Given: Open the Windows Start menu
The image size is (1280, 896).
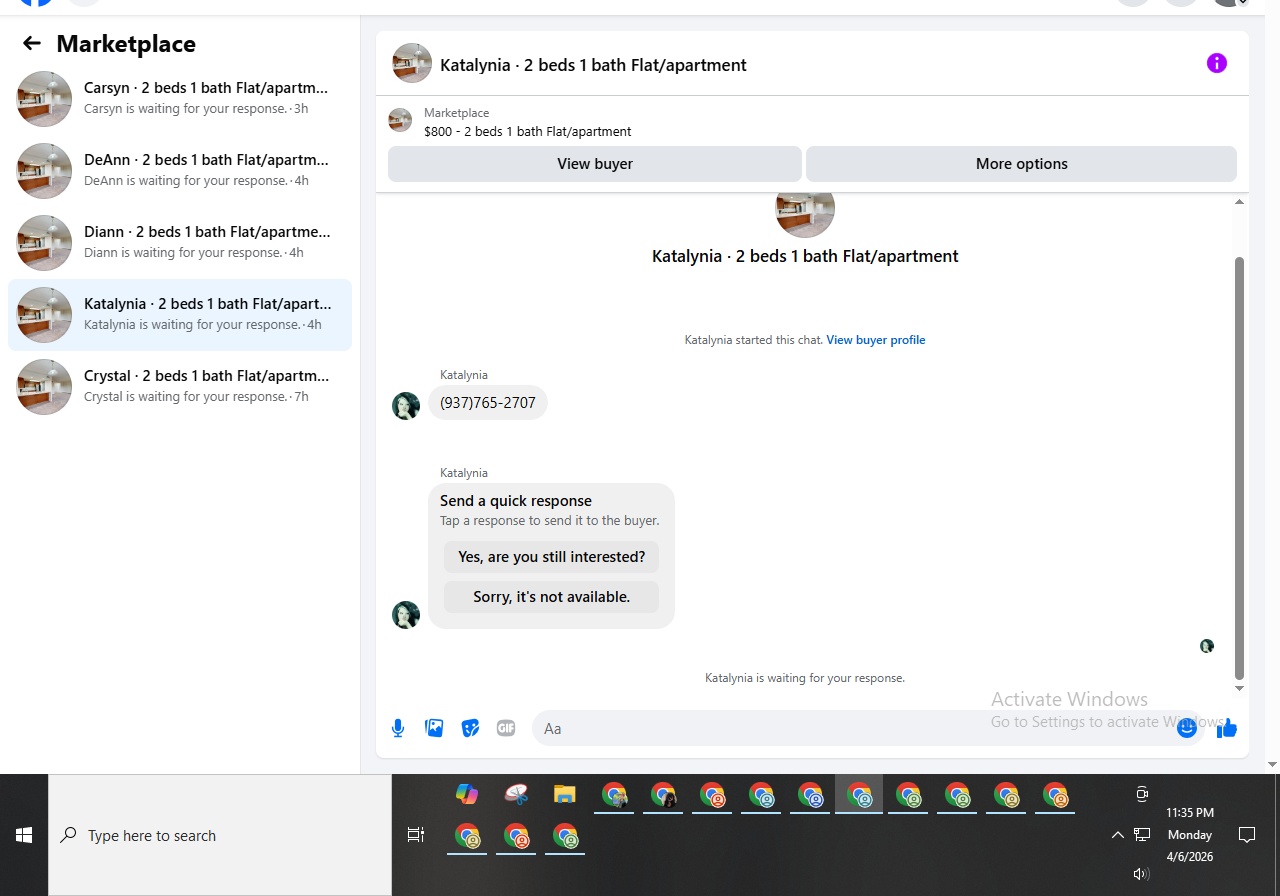Looking at the screenshot, I should coord(24,835).
